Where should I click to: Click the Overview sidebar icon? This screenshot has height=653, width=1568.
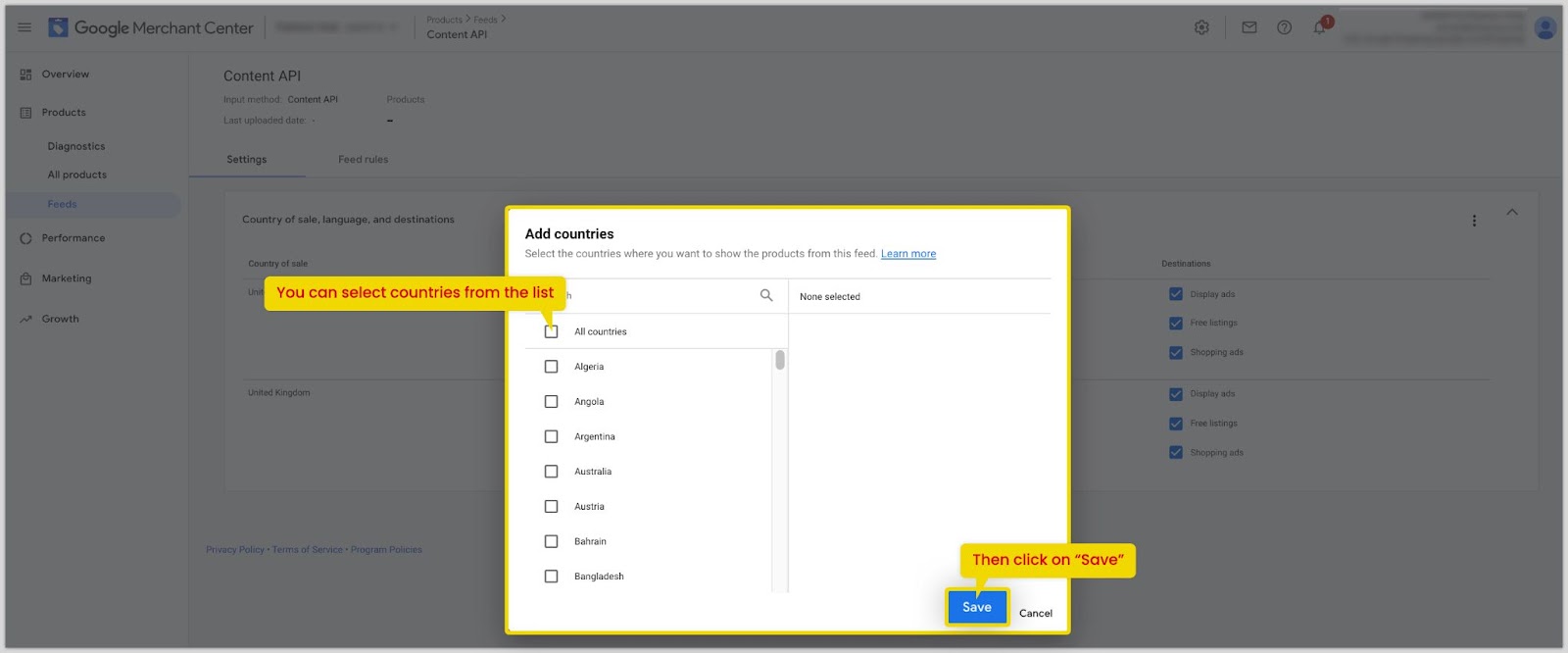tap(25, 75)
